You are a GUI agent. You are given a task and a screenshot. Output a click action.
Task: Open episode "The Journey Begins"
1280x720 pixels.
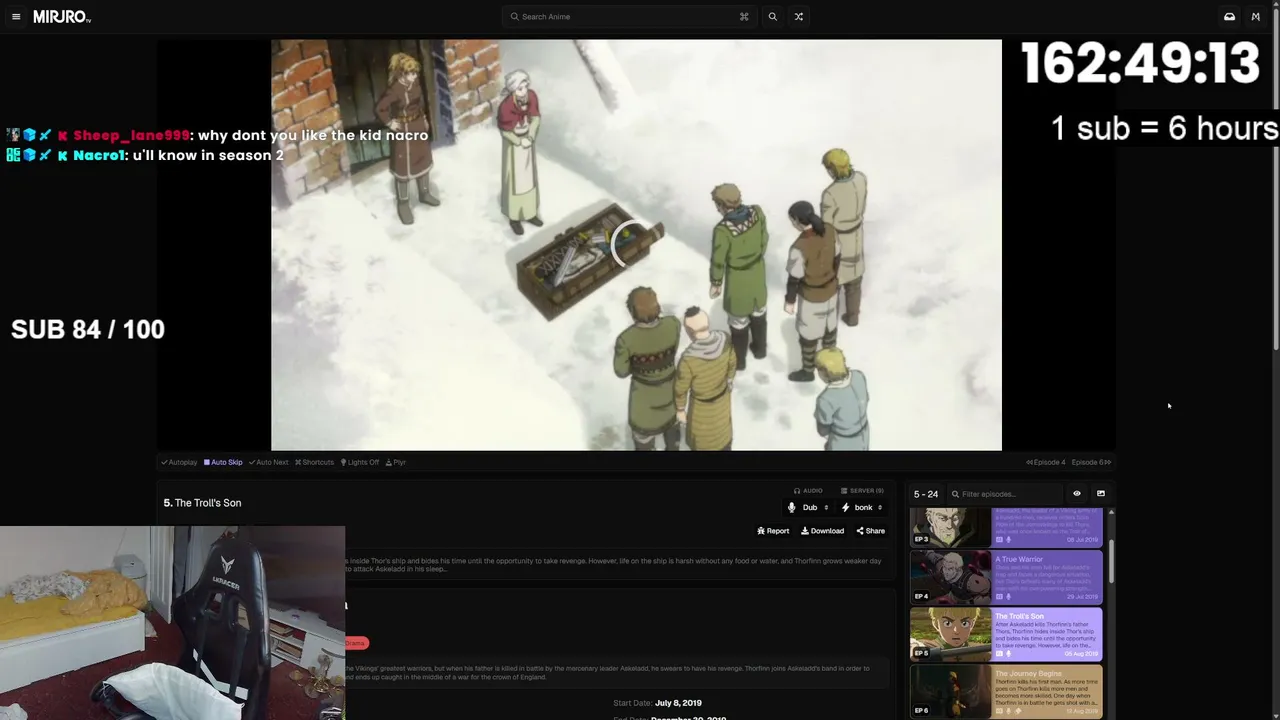[x=1006, y=691]
